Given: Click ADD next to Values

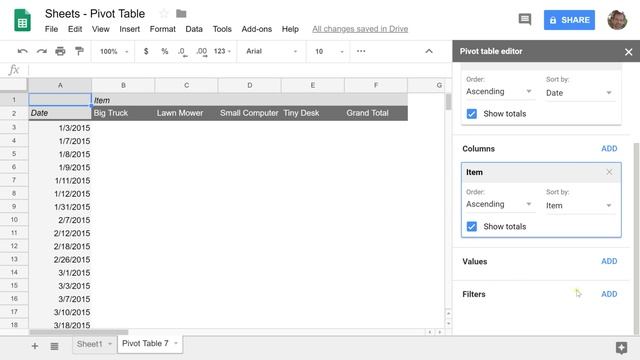Looking at the screenshot, I should tap(609, 261).
